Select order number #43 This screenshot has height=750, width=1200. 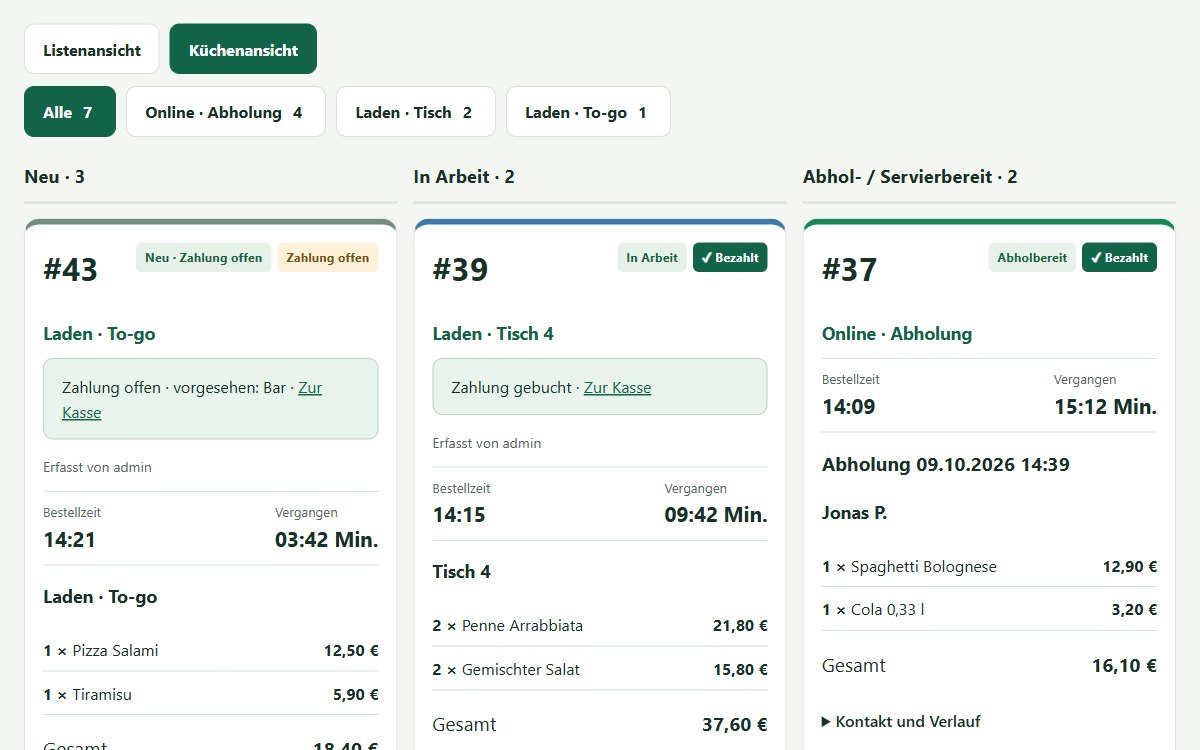71,269
